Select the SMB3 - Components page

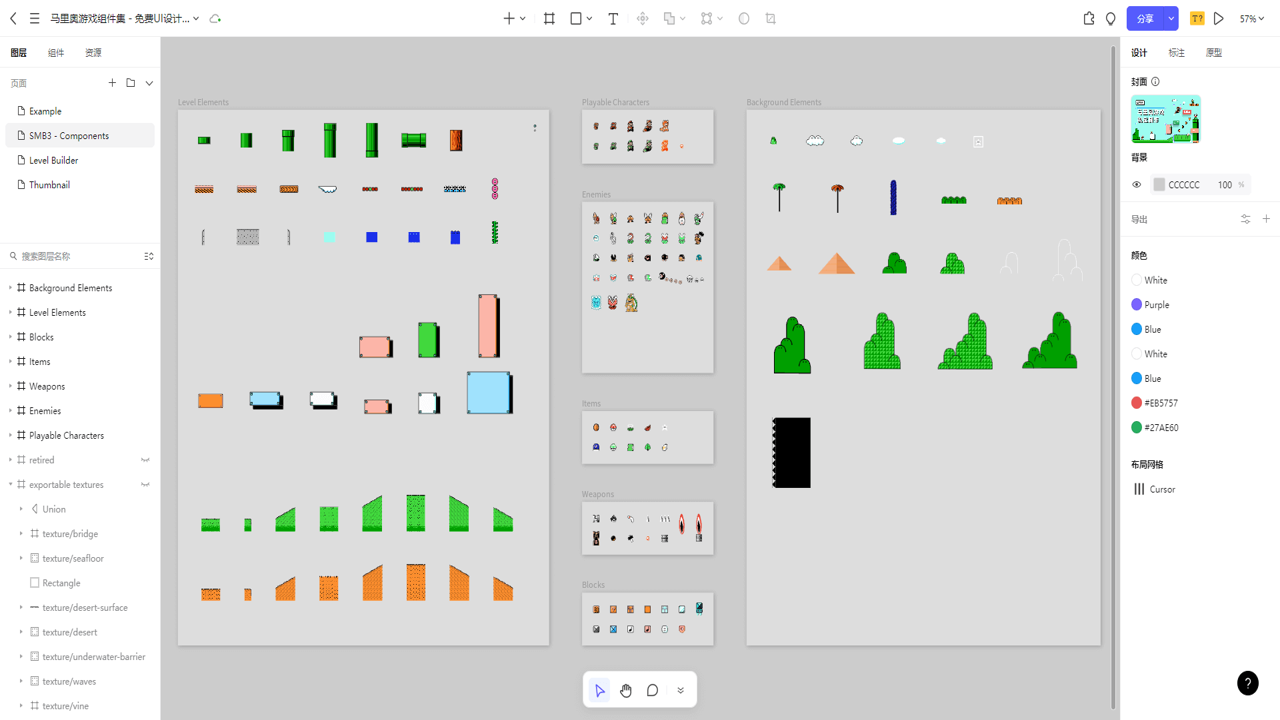80,136
